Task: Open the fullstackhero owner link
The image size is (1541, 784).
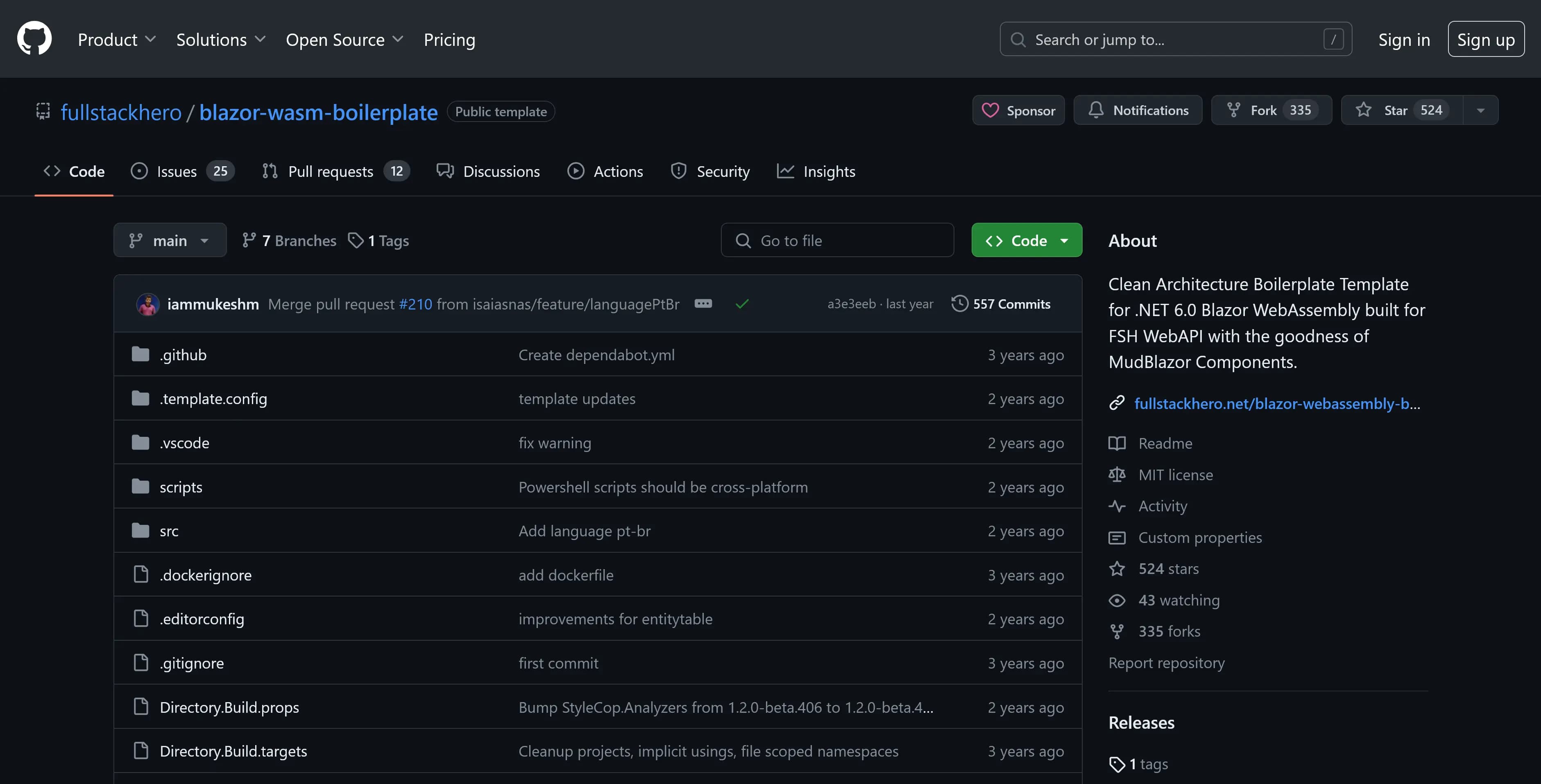Action: [x=121, y=112]
